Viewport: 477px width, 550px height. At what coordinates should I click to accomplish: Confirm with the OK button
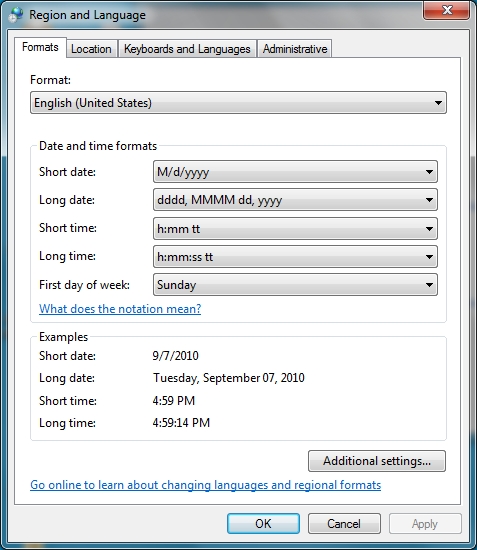[263, 524]
